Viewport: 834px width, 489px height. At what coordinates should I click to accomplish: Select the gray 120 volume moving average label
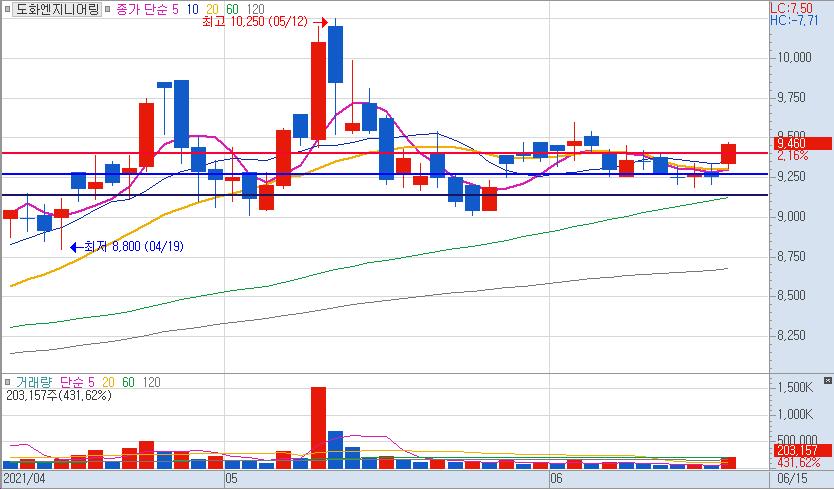[152, 382]
